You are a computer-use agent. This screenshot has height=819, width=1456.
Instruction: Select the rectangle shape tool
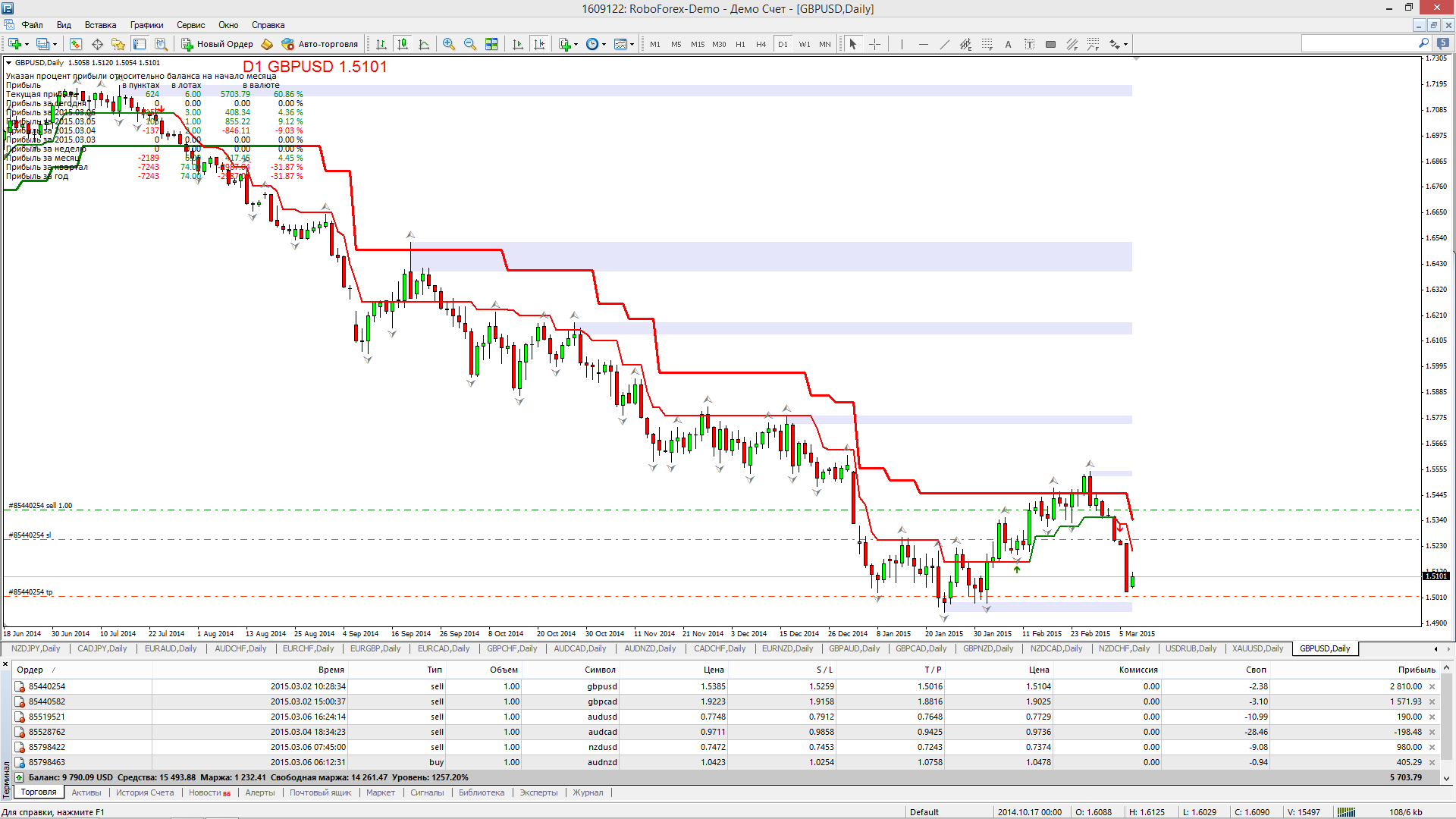tap(1050, 44)
